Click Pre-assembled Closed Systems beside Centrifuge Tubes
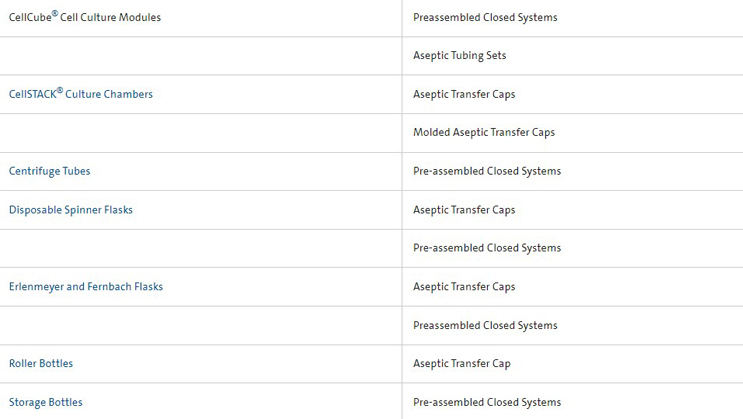Viewport: 743px width, 419px height. [x=487, y=171]
